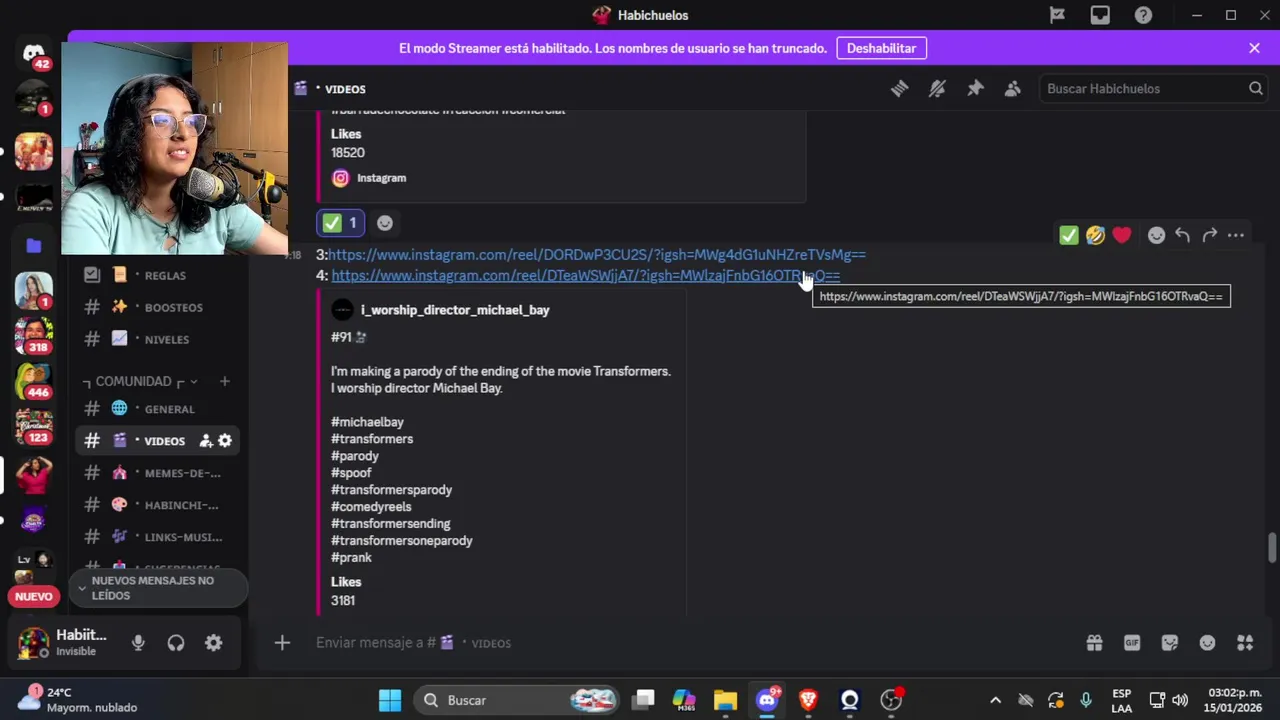Open File Explorer from taskbar
The width and height of the screenshot is (1280, 720).
725,700
